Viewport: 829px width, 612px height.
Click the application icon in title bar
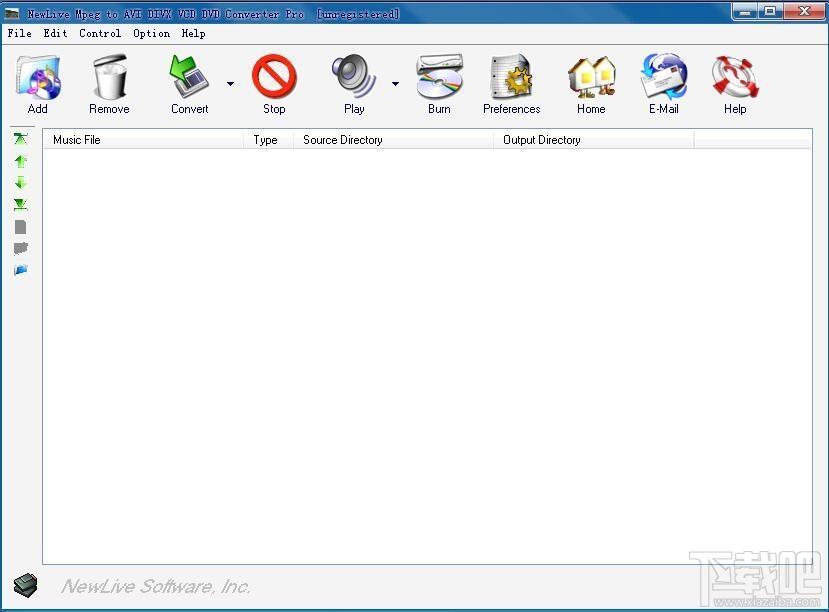[12, 14]
